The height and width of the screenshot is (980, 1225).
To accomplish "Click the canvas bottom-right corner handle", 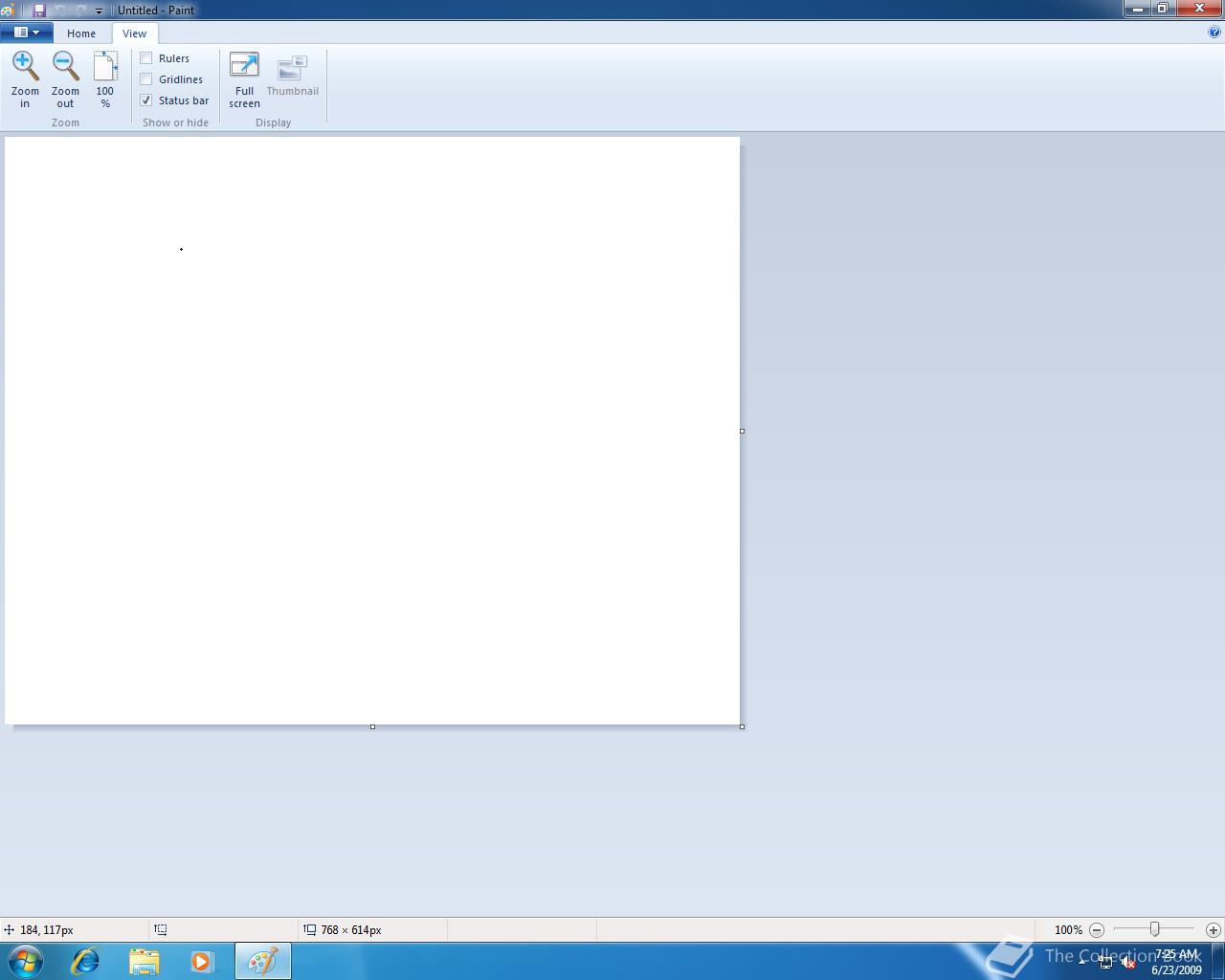I will coord(742,726).
